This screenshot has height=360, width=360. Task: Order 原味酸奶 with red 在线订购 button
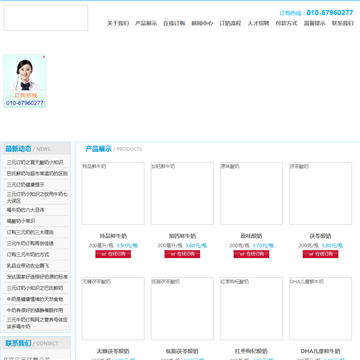[x=251, y=254]
